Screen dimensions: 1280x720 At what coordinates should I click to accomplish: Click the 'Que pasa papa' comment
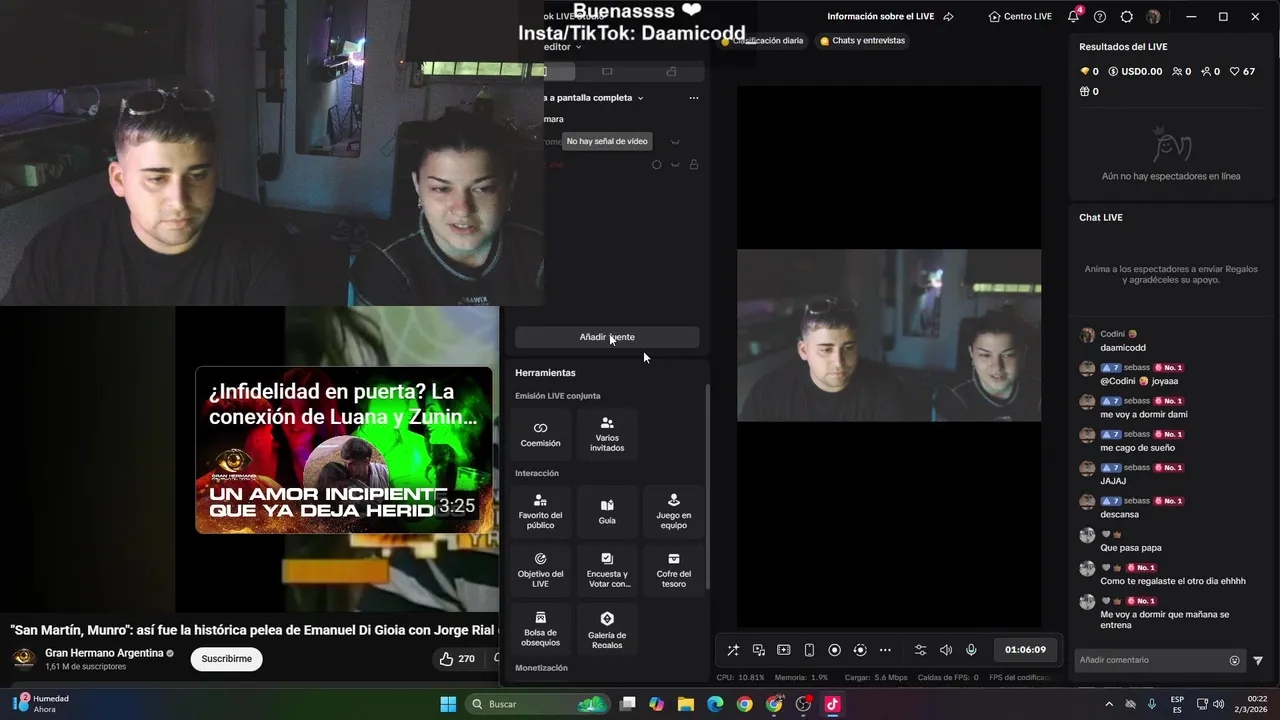click(1131, 548)
